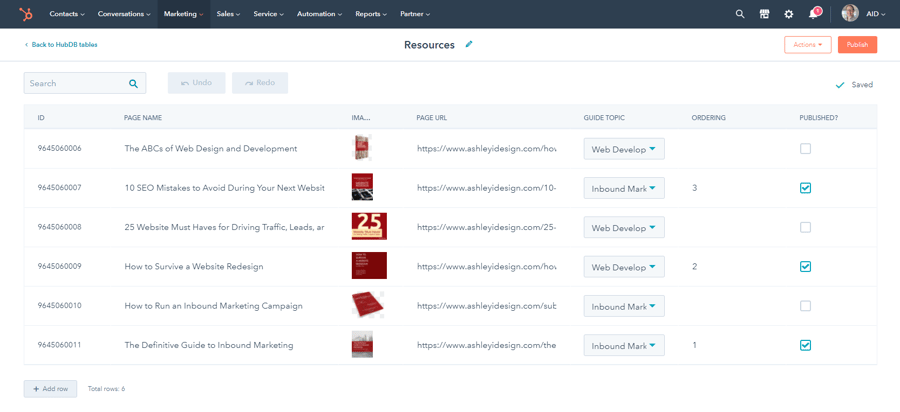Click the Page Name column header

click(x=143, y=118)
